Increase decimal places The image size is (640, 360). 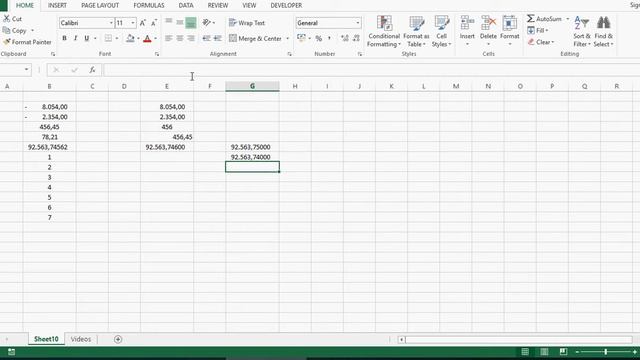[x=345, y=38]
